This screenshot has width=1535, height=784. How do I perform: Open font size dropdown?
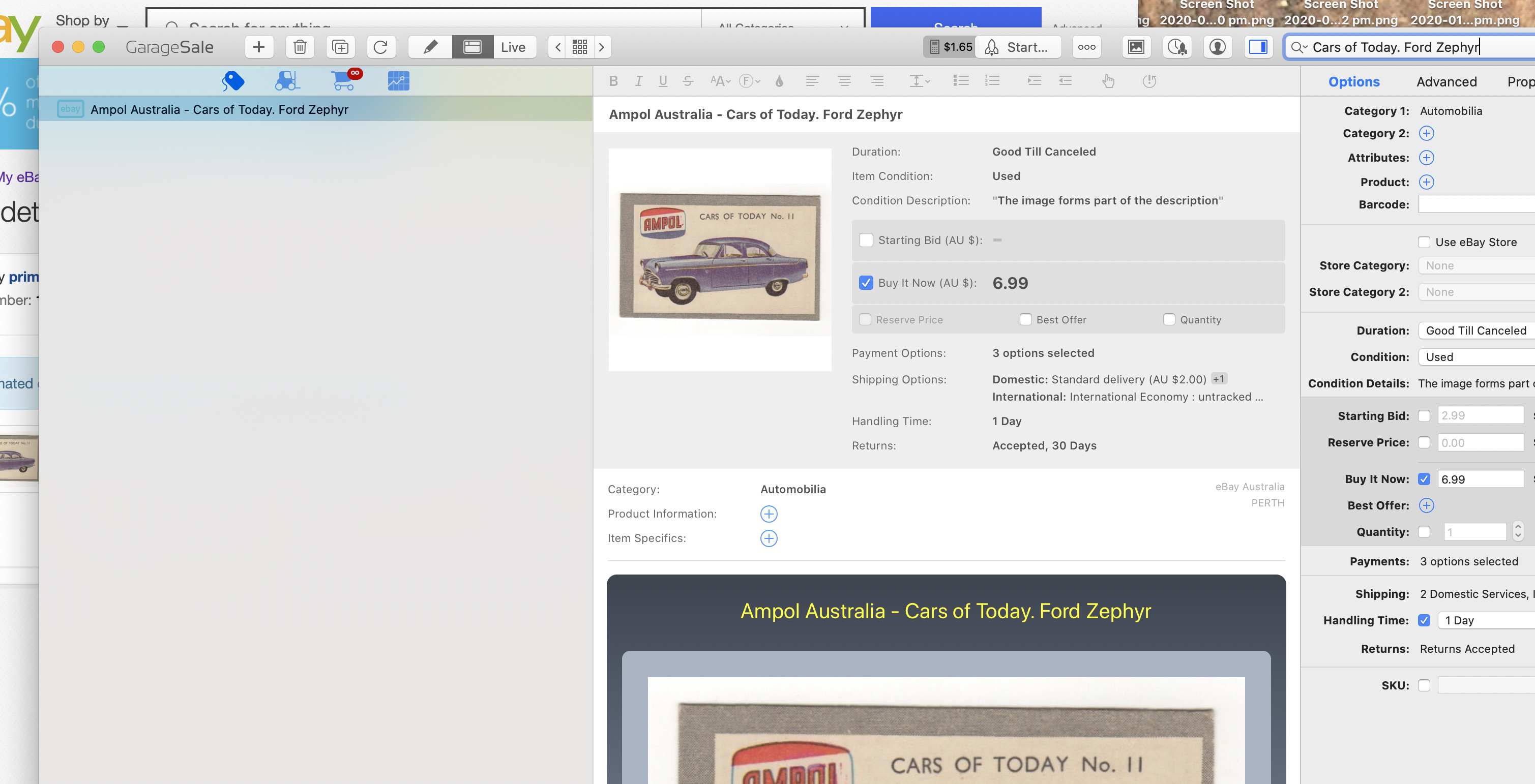point(720,81)
